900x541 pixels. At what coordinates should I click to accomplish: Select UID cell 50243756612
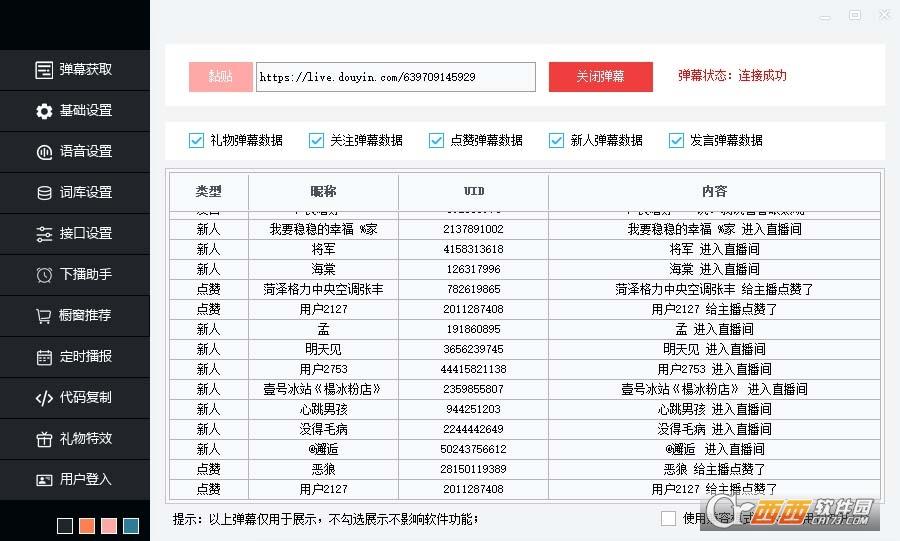474,449
